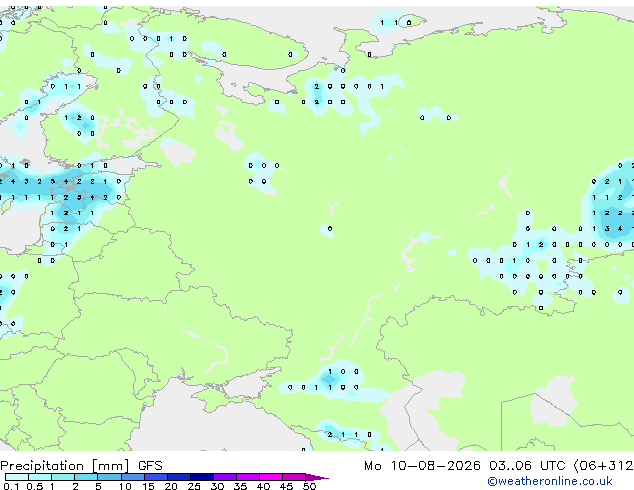The image size is (634, 490).
Task: Click legend swatch for 15–20 mm
Action: pyautogui.click(x=155, y=477)
